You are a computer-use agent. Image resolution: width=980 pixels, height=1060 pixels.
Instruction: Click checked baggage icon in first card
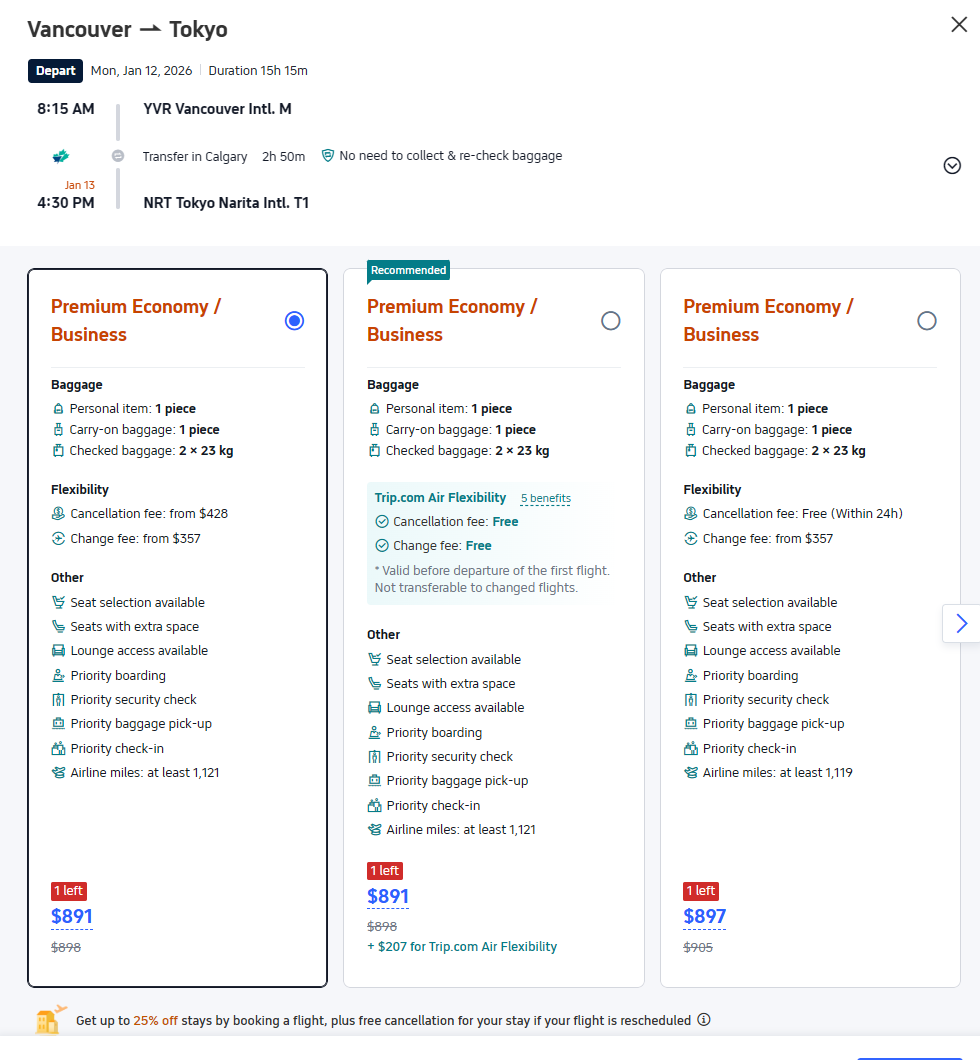click(58, 451)
